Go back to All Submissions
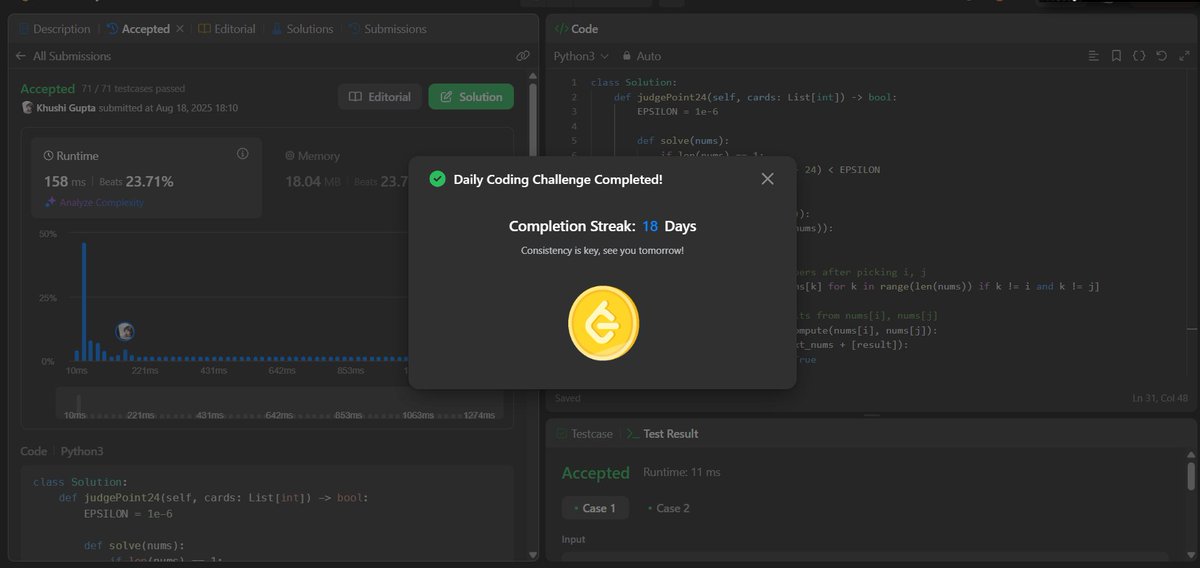This screenshot has height=568, width=1200. (64, 57)
